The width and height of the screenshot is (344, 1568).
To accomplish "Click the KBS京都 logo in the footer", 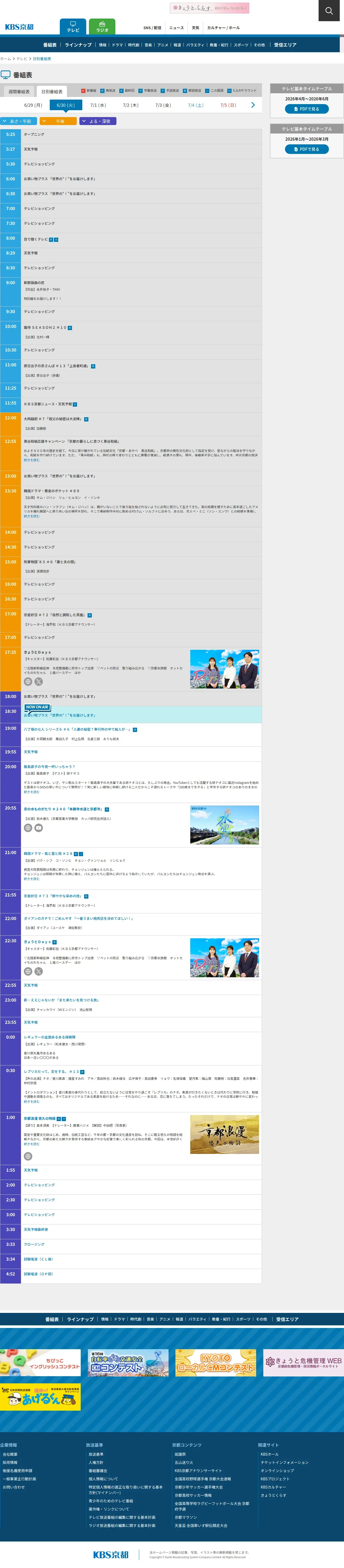I will (x=111, y=1554).
